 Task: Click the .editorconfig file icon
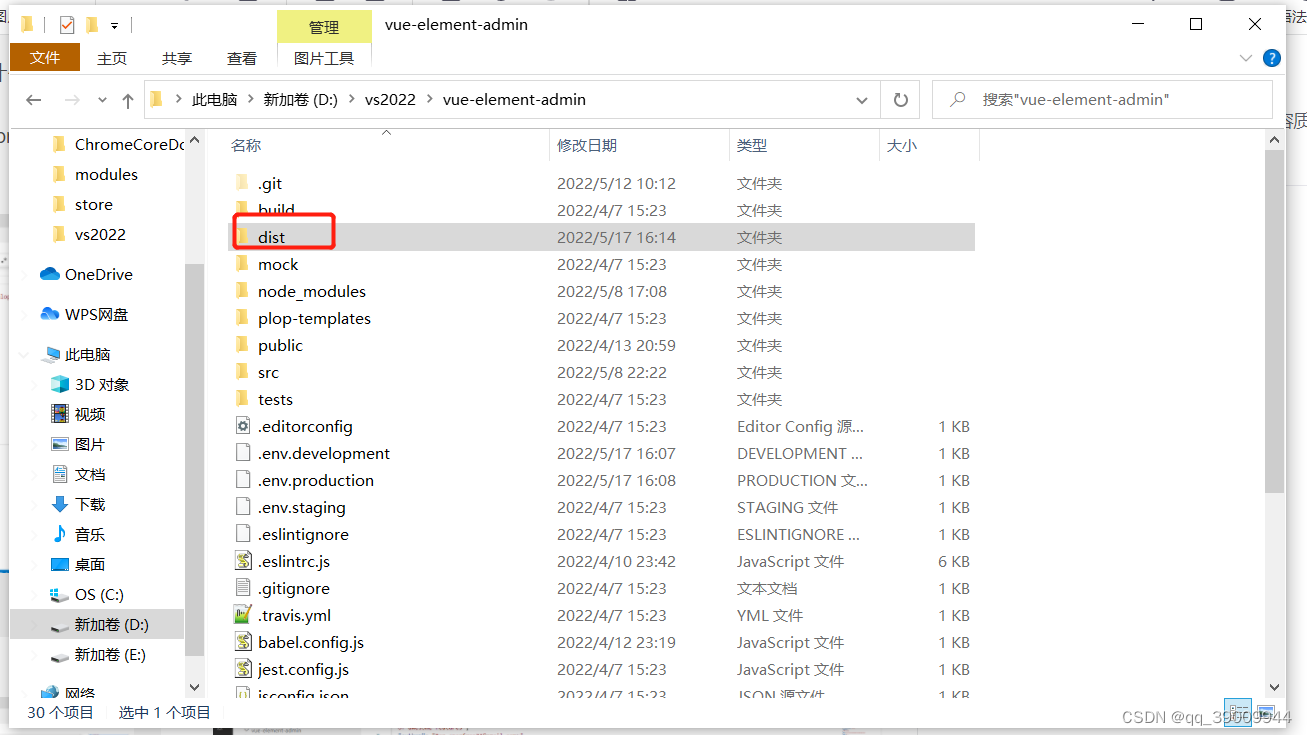242,426
